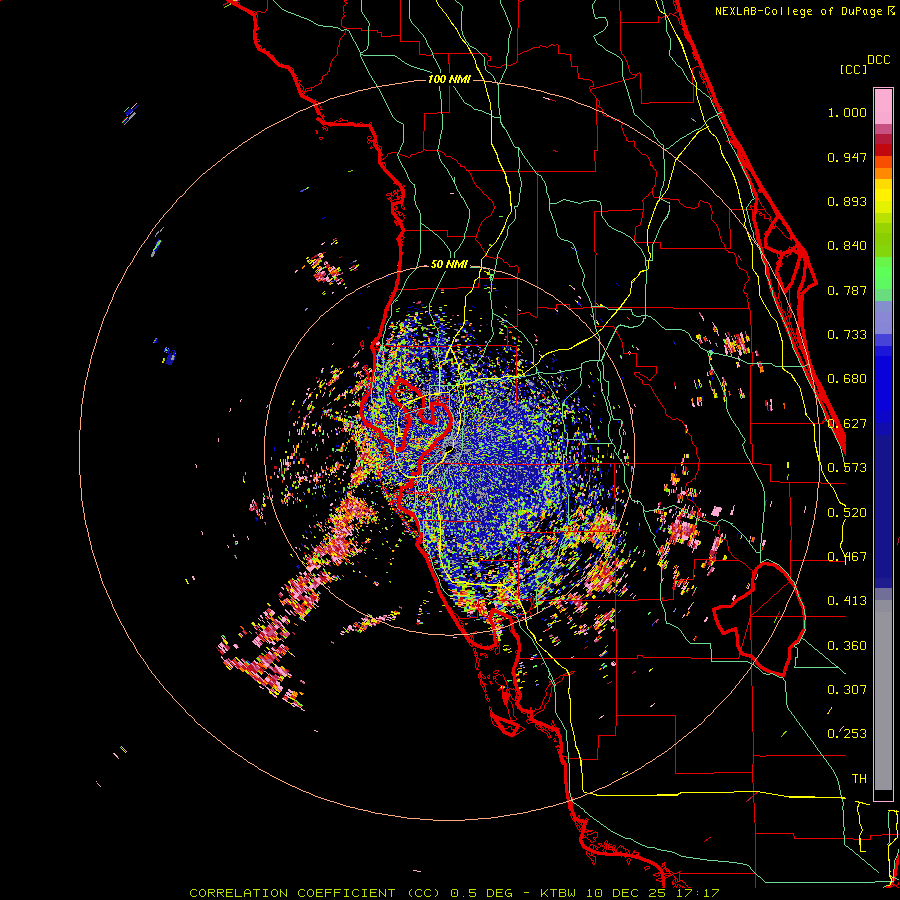The width and height of the screenshot is (900, 900).
Task: Pick the light pink top segment of color bar
Action: coord(883,106)
